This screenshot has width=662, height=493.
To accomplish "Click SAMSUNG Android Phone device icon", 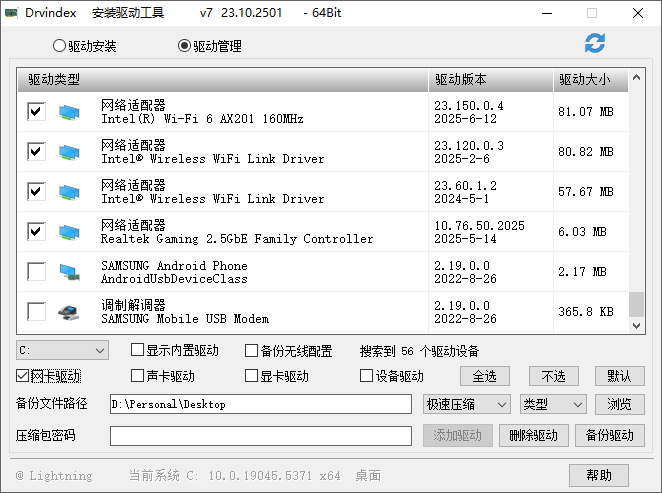I will tap(70, 272).
